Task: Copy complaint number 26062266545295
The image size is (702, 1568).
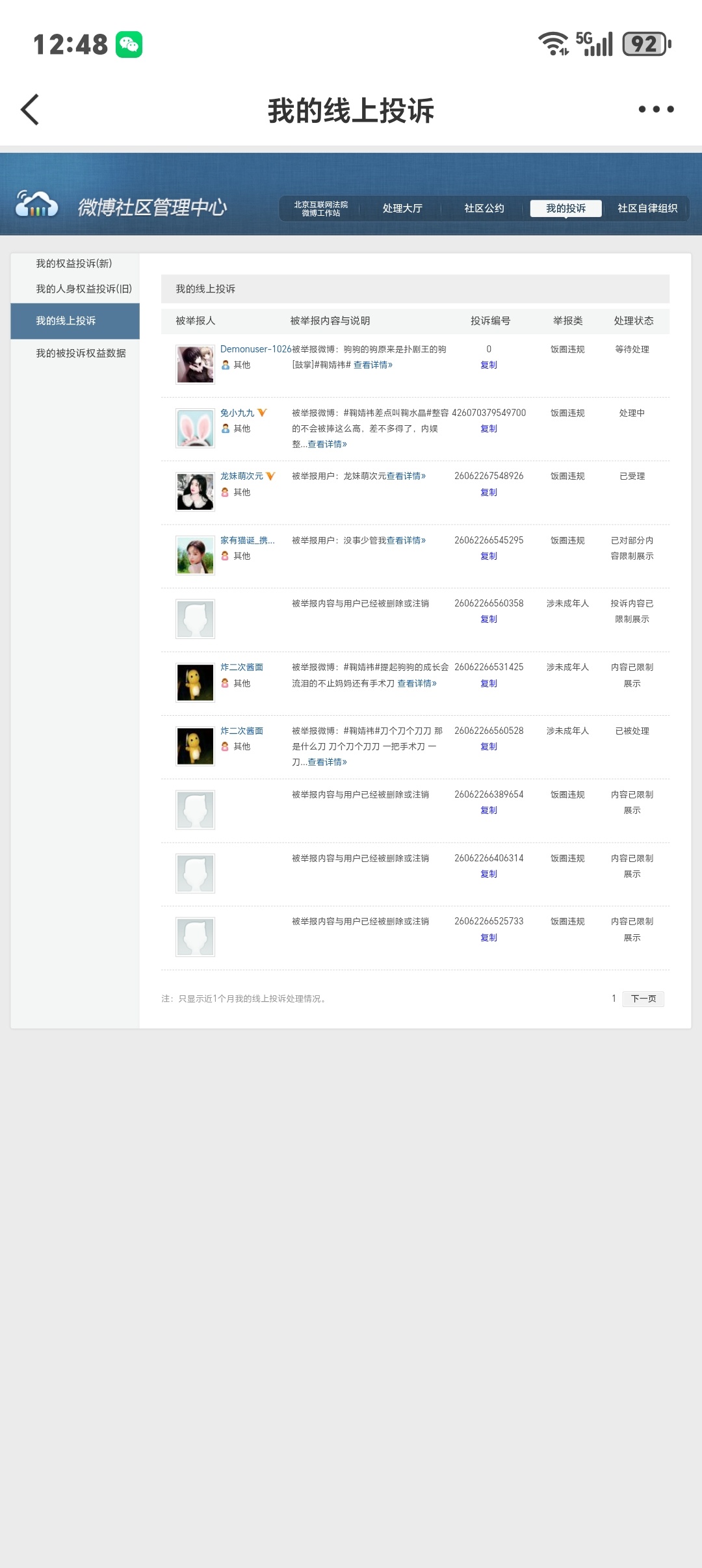Action: [489, 556]
